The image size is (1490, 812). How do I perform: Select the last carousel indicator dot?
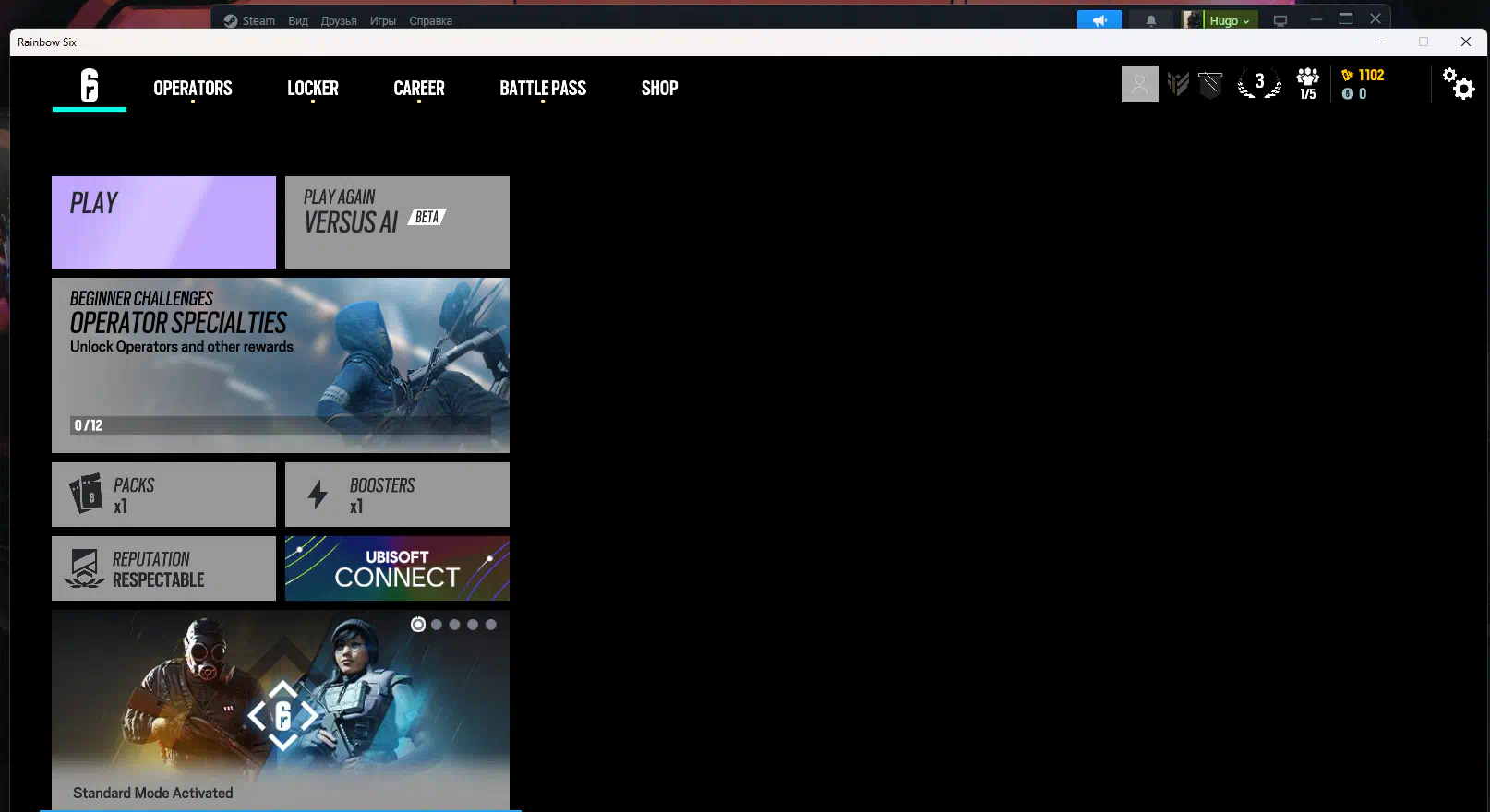tap(491, 625)
